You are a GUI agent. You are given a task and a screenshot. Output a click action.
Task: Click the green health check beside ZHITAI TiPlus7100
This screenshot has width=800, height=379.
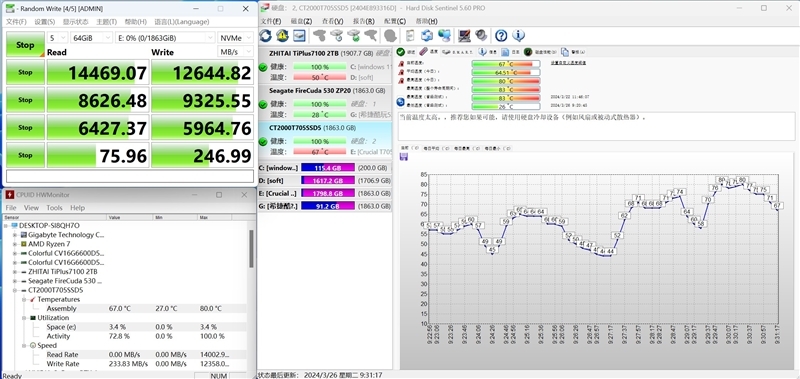tap(263, 67)
